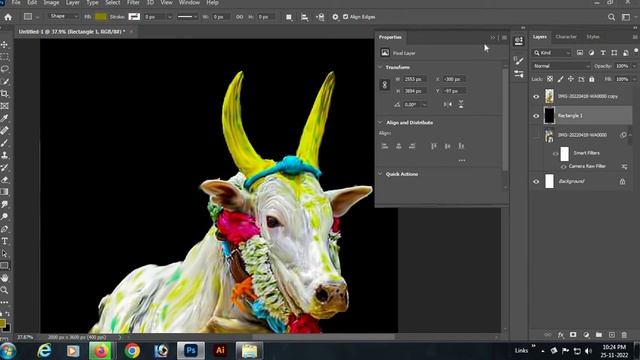Viewport: 640px width, 360px height.
Task: Toggle Smart Filters visibility eye
Action: click(x=555, y=154)
